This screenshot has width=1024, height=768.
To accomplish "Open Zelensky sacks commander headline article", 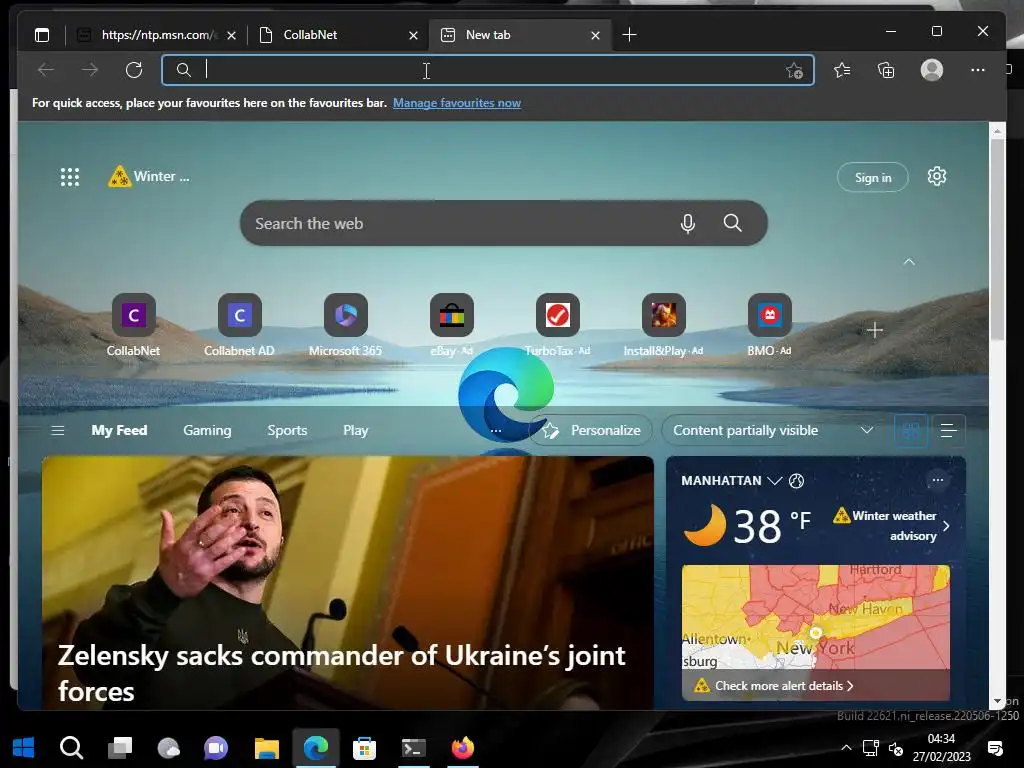I will [x=342, y=673].
